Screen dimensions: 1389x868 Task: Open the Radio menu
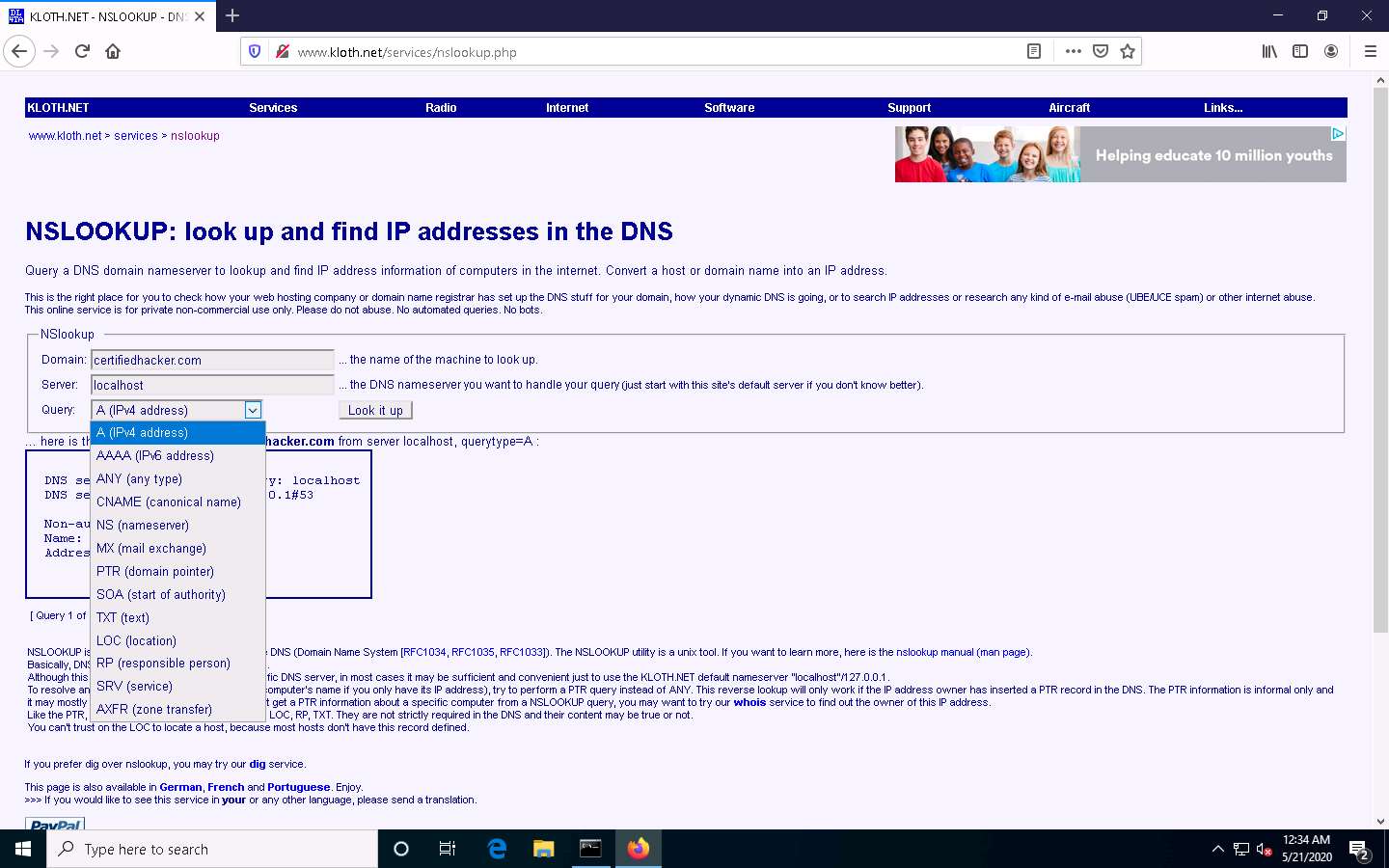(x=441, y=108)
